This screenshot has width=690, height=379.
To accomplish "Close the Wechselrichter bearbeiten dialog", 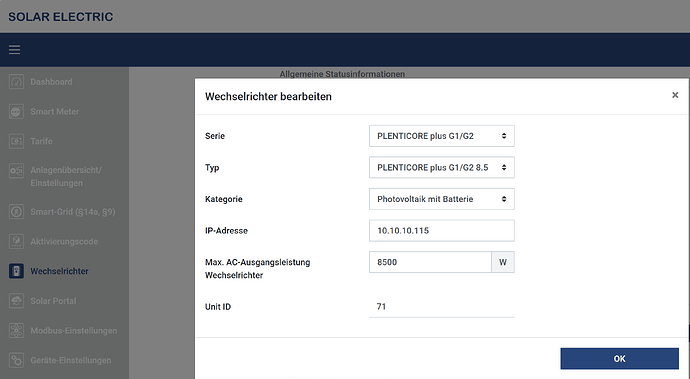I will [675, 95].
